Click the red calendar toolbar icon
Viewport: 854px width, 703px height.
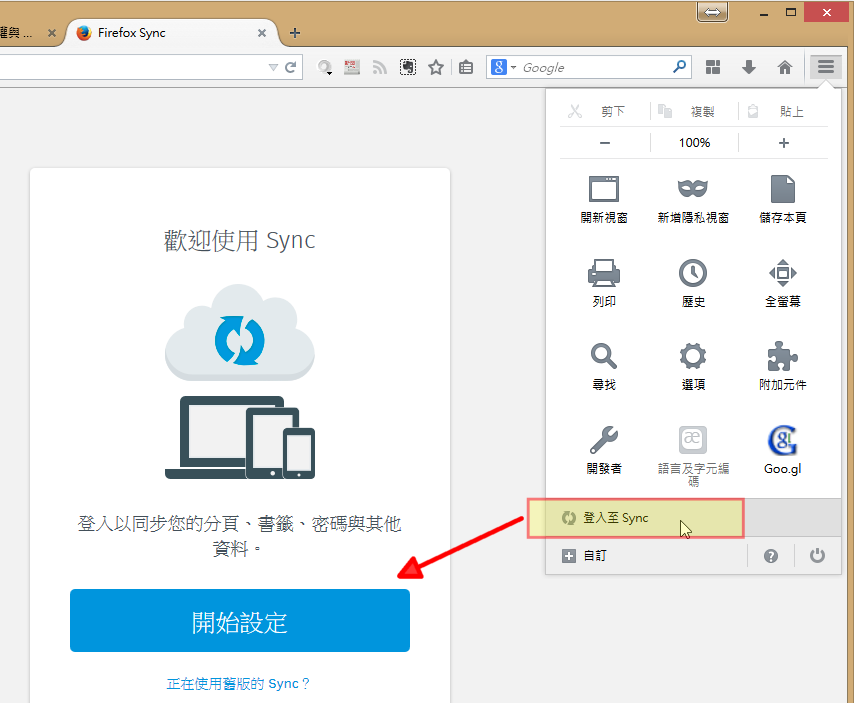(352, 67)
